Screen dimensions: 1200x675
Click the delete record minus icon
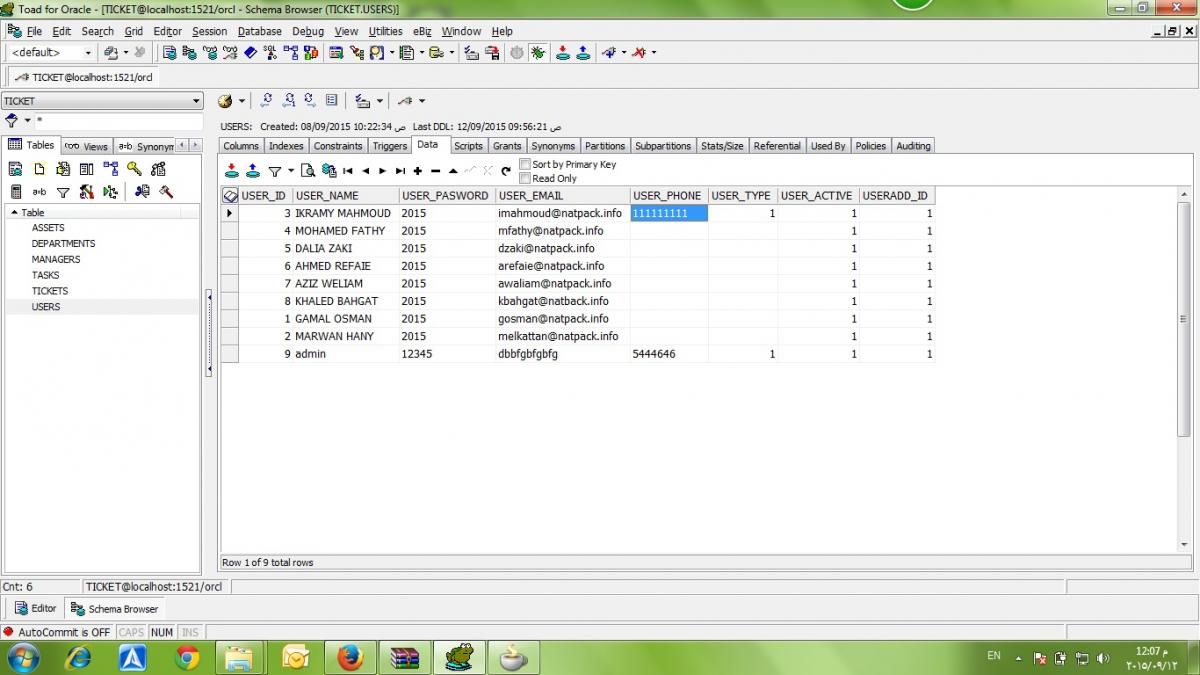coord(435,171)
